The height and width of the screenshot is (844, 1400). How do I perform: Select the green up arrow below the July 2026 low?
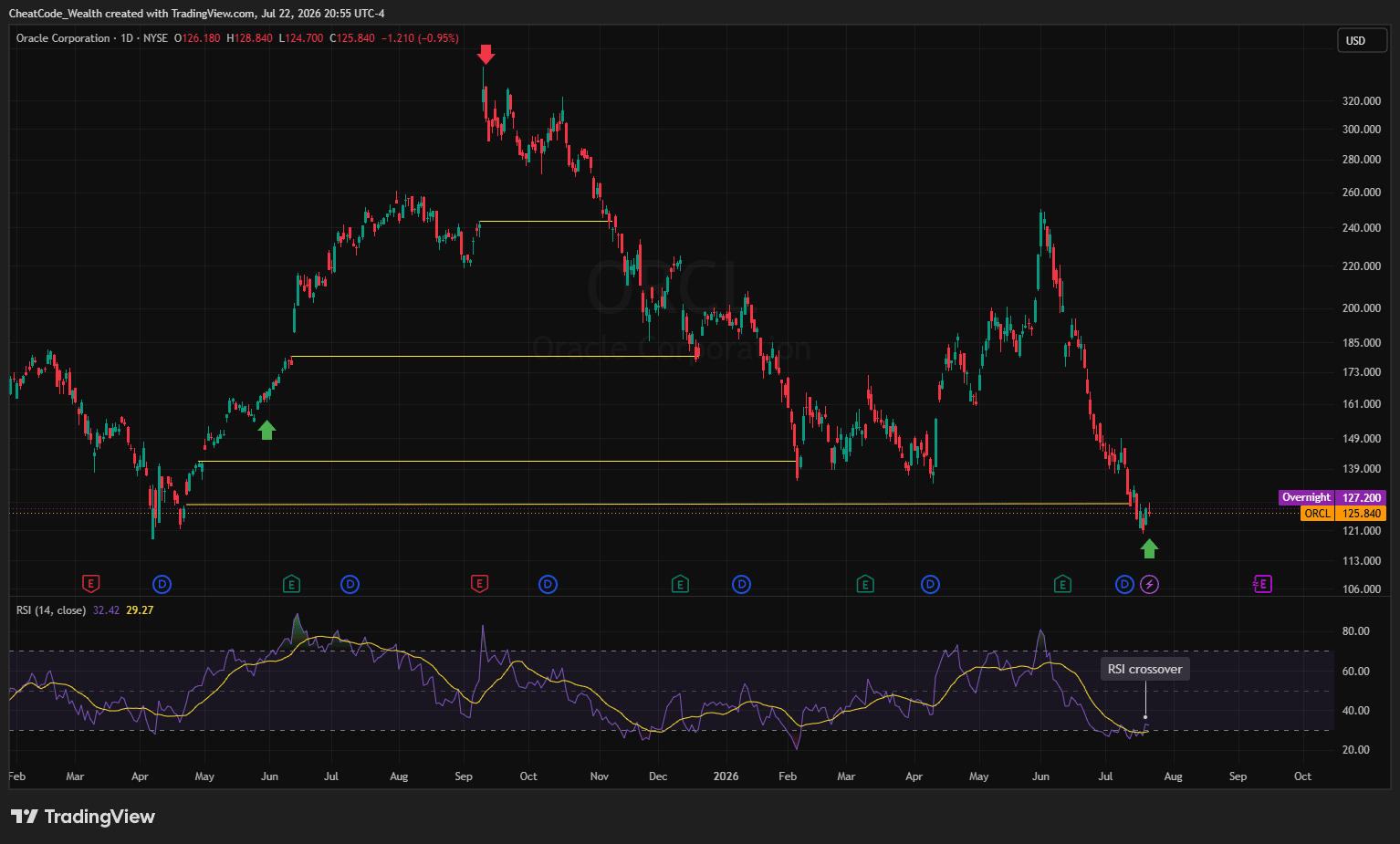[x=1149, y=548]
